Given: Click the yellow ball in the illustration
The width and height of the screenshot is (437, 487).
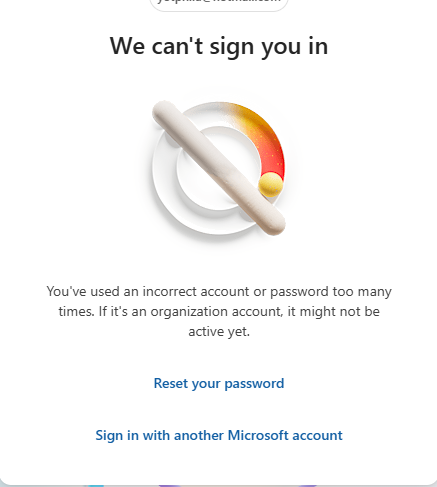Looking at the screenshot, I should point(271,184).
